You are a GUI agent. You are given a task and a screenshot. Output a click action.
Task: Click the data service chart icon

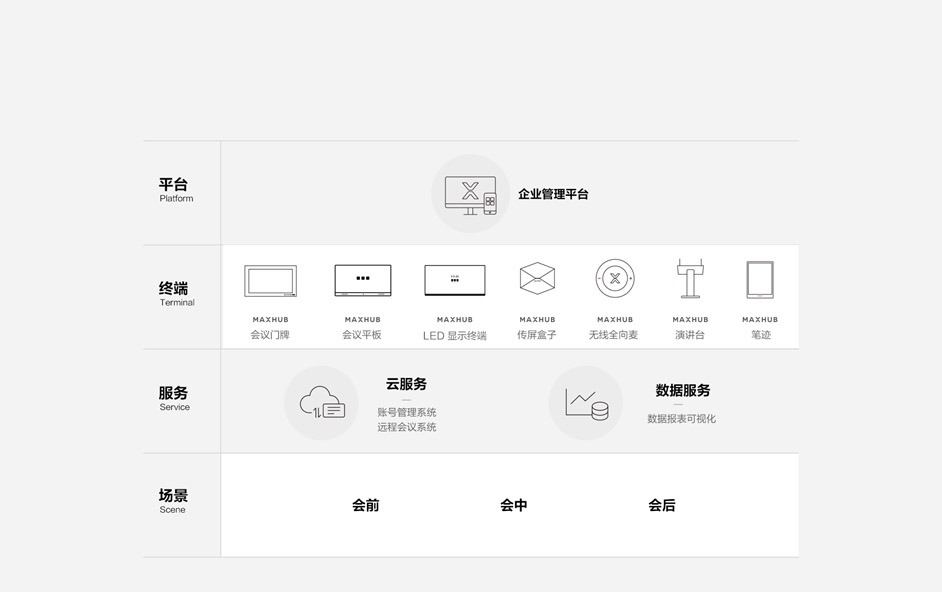[x=585, y=403]
